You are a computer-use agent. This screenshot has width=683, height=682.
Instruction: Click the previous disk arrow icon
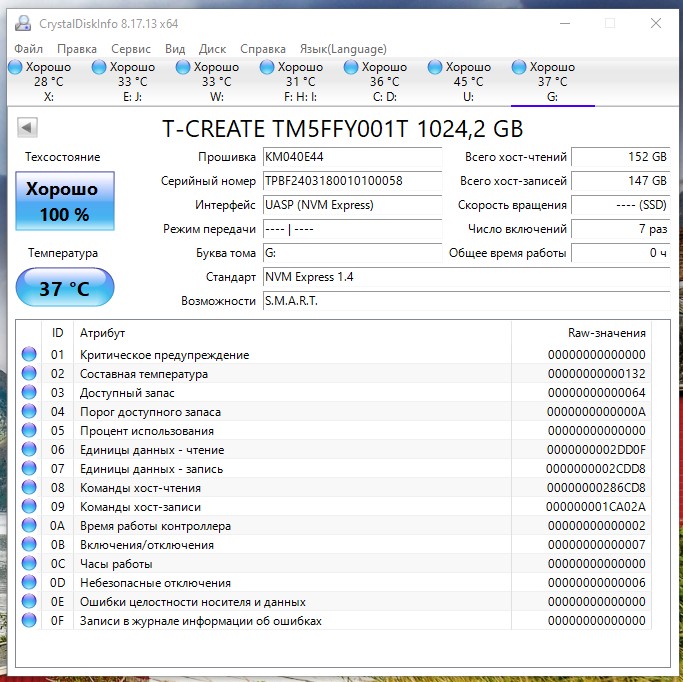coord(27,128)
